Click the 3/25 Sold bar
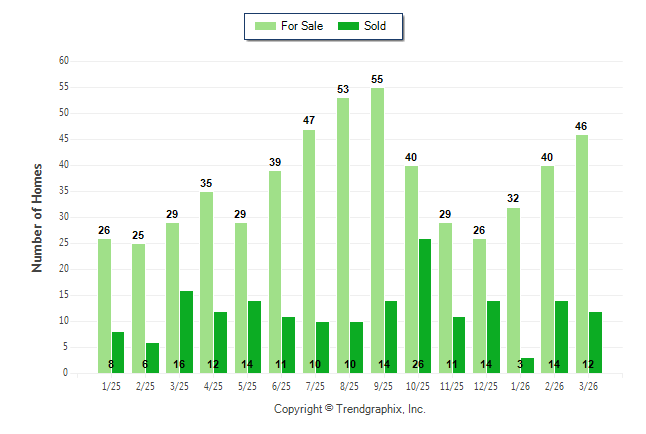Image resolution: width=646 pixels, height=434 pixels. pos(186,331)
